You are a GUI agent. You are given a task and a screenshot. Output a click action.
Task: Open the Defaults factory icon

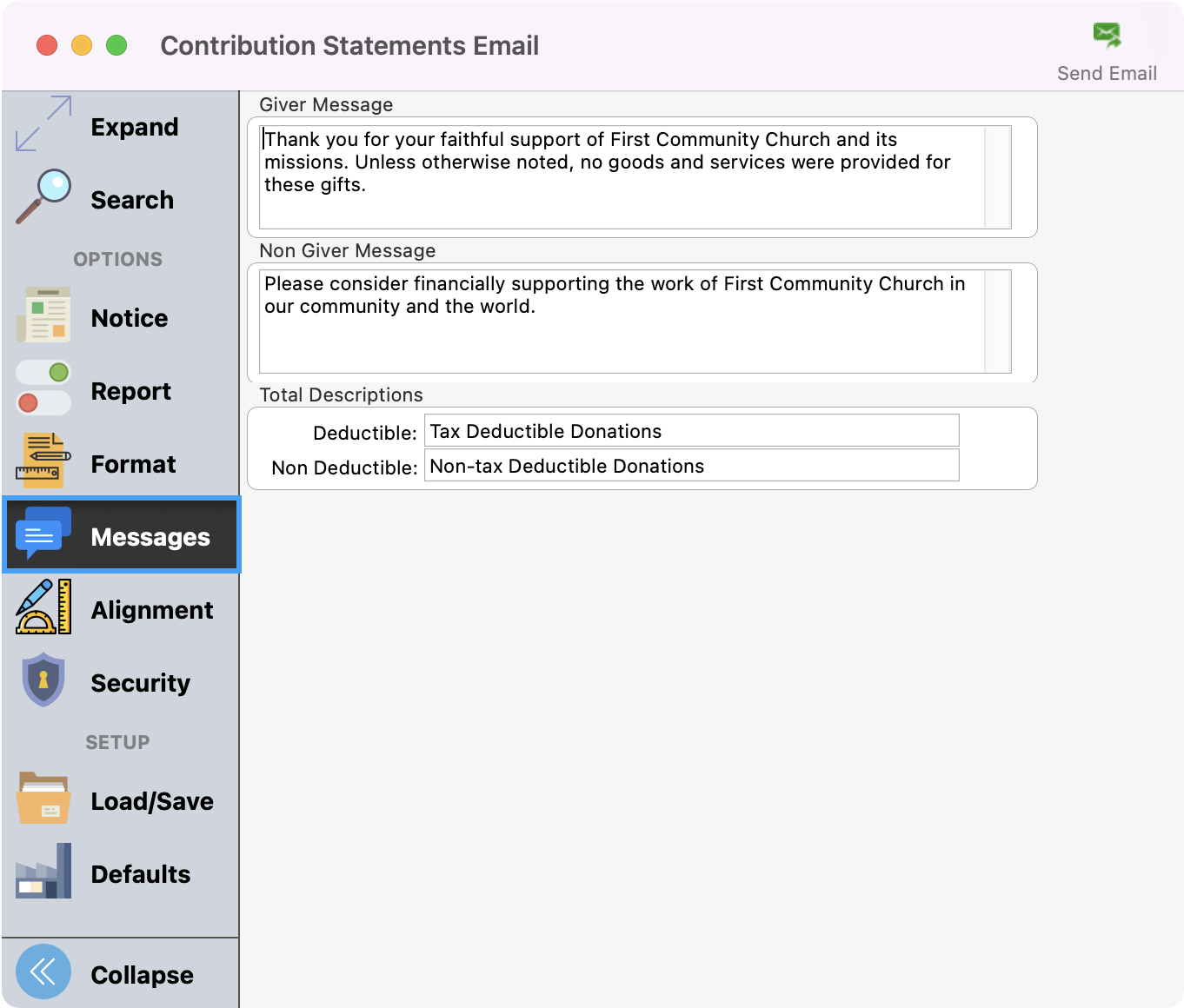click(43, 872)
